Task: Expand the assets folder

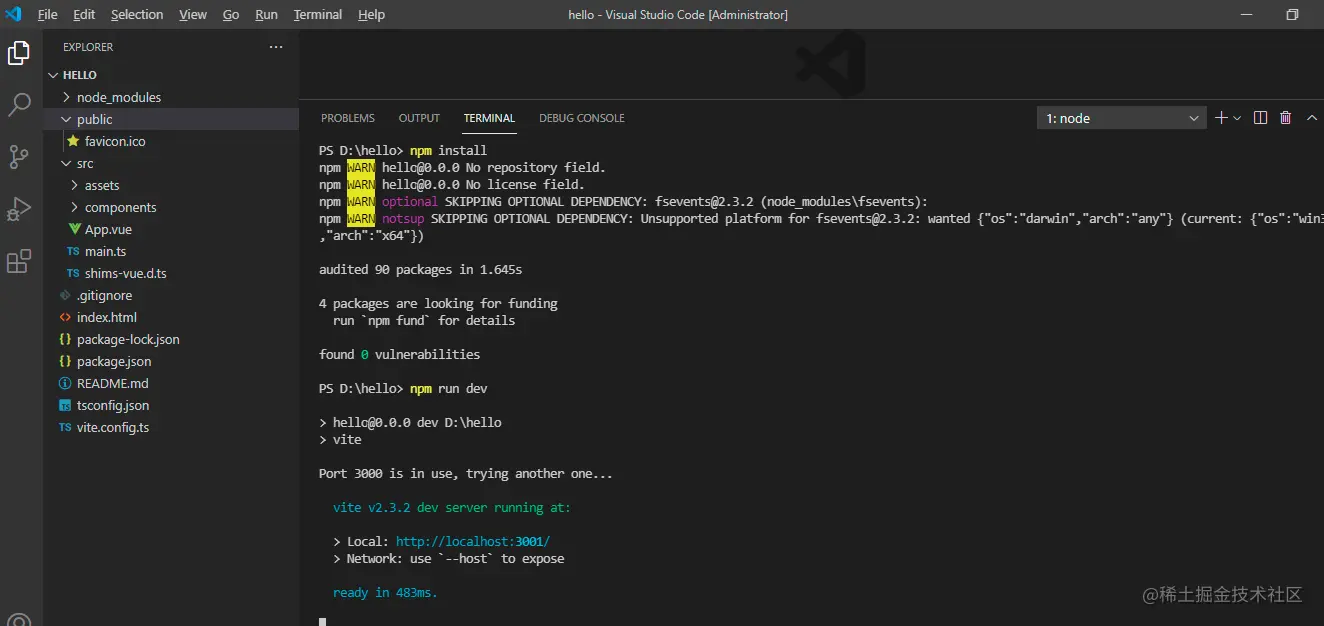Action: point(172,185)
